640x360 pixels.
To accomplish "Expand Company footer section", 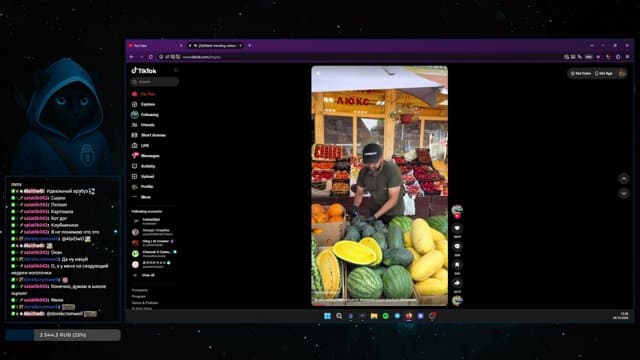I will (140, 290).
